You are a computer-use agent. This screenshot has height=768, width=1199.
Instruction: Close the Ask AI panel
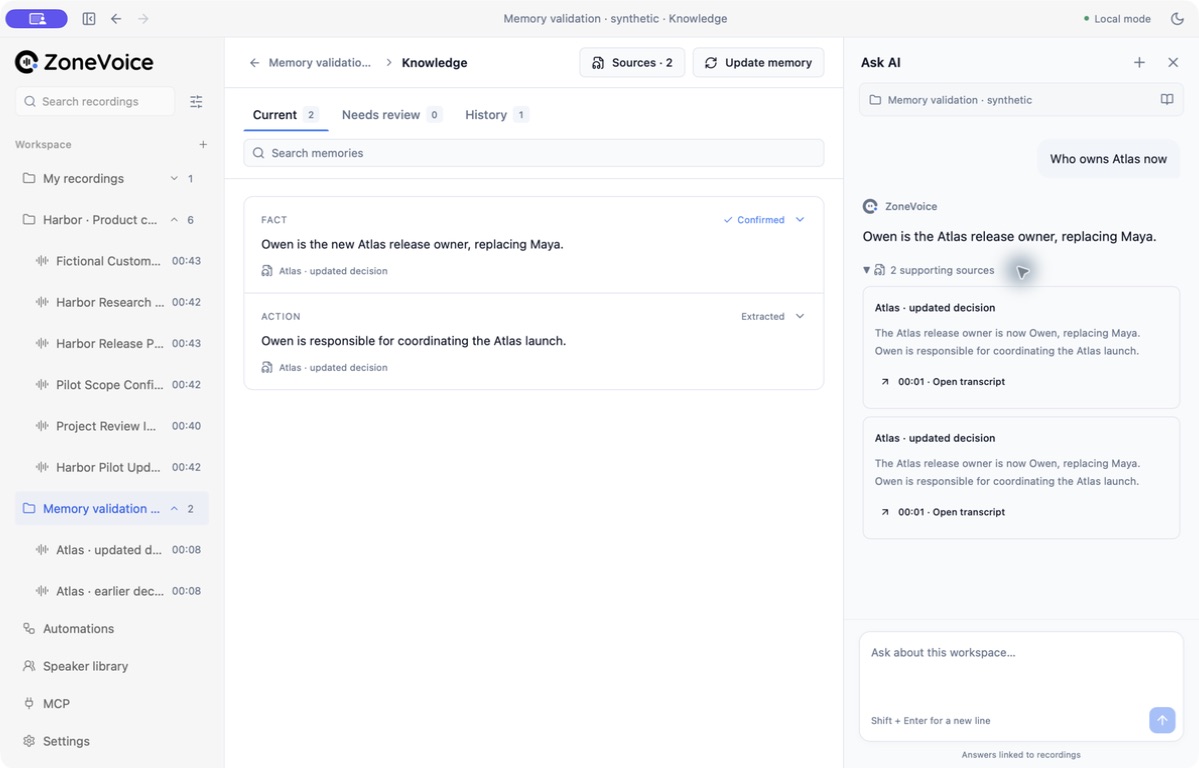point(1173,63)
